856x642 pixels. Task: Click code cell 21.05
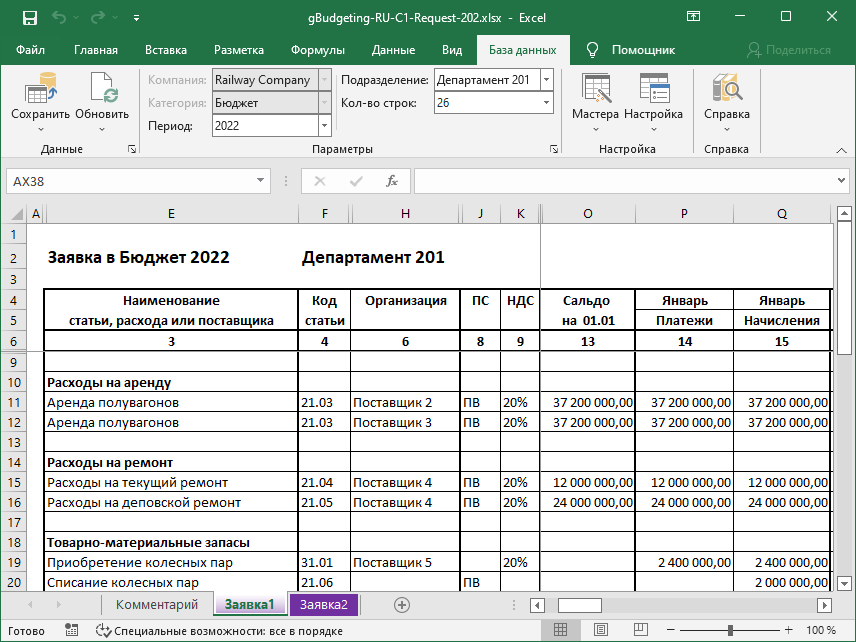tap(324, 503)
